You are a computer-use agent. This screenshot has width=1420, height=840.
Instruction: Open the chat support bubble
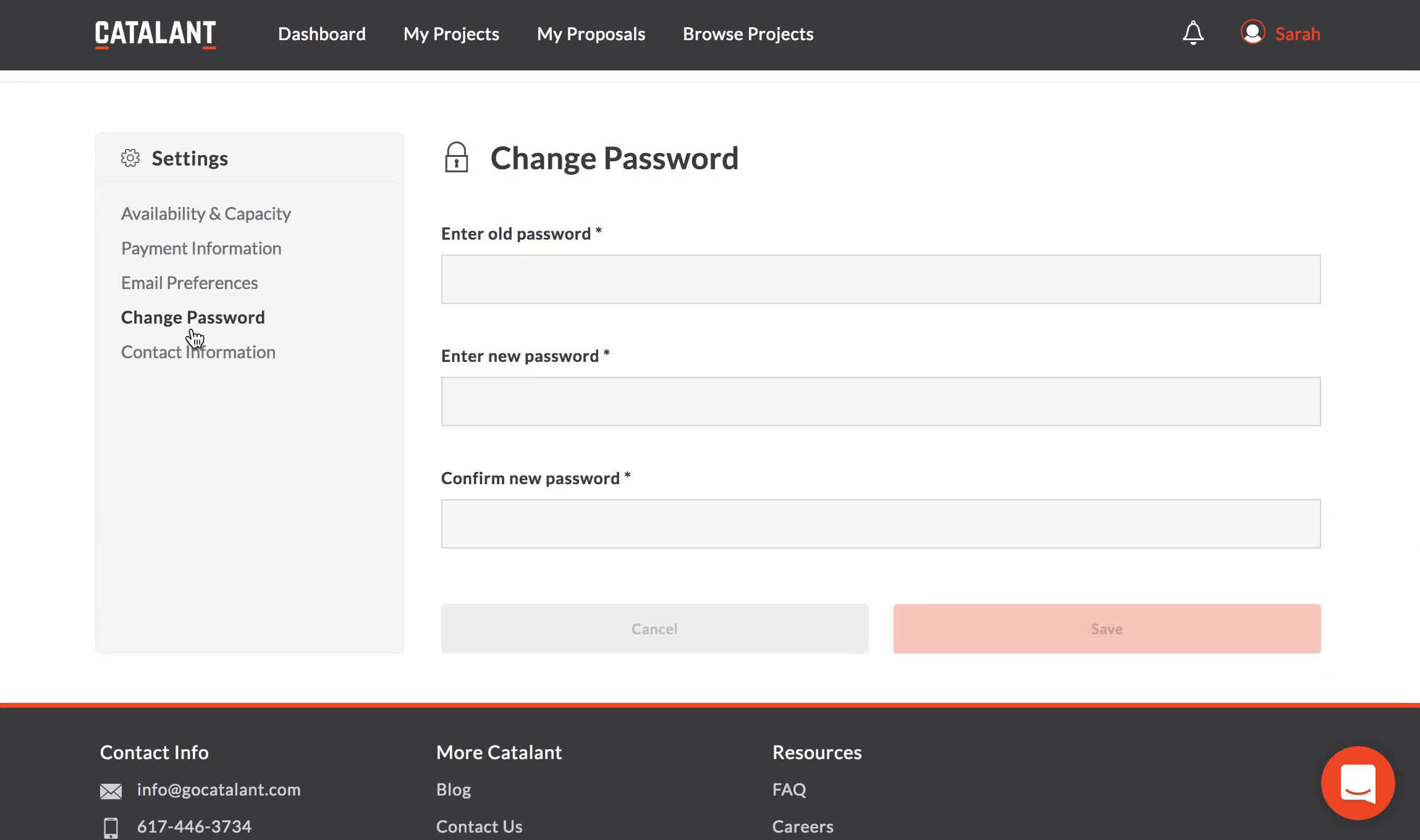coord(1358,783)
